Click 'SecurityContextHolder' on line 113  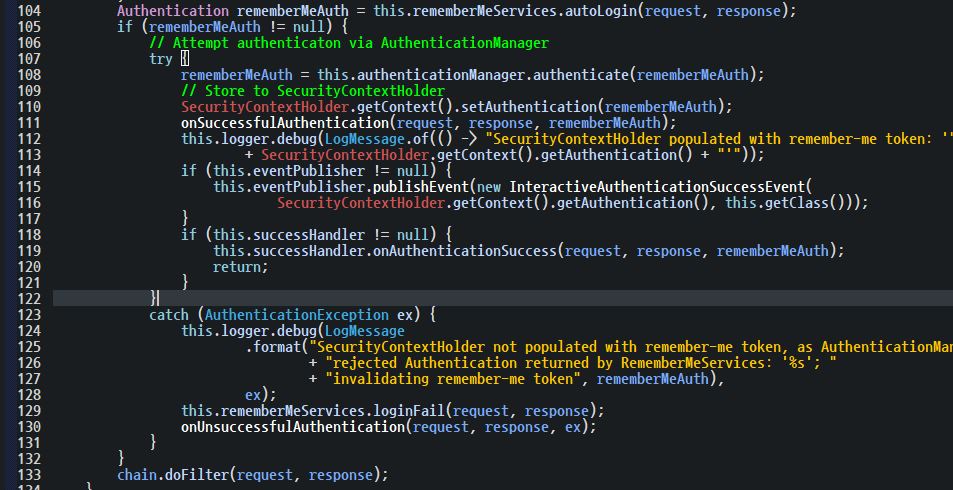pos(345,155)
